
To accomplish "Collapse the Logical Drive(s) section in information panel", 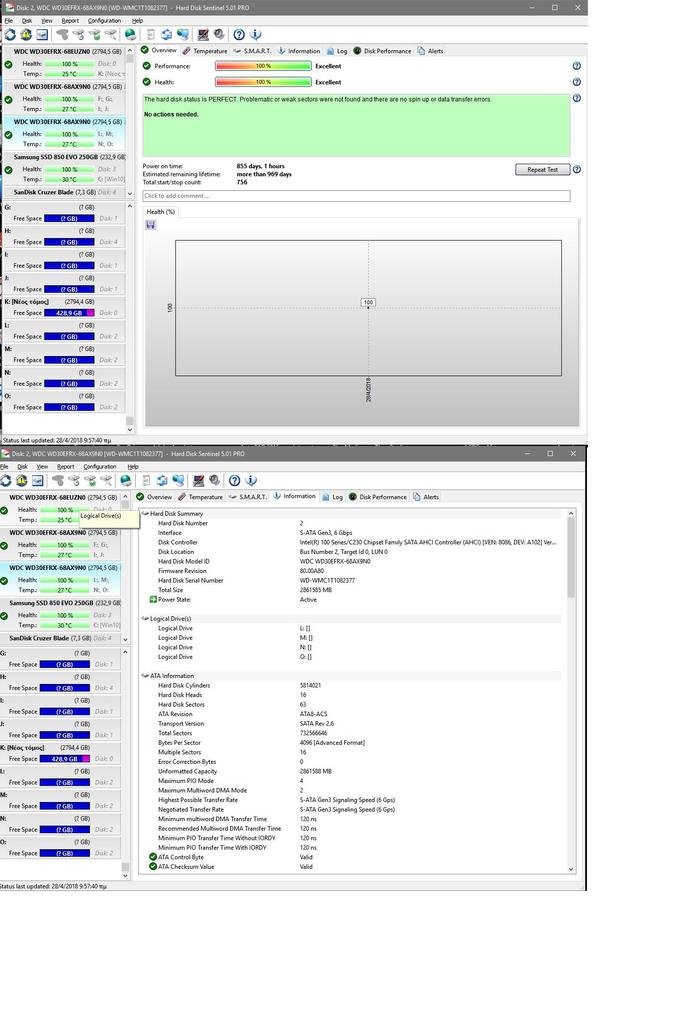I will [x=146, y=619].
